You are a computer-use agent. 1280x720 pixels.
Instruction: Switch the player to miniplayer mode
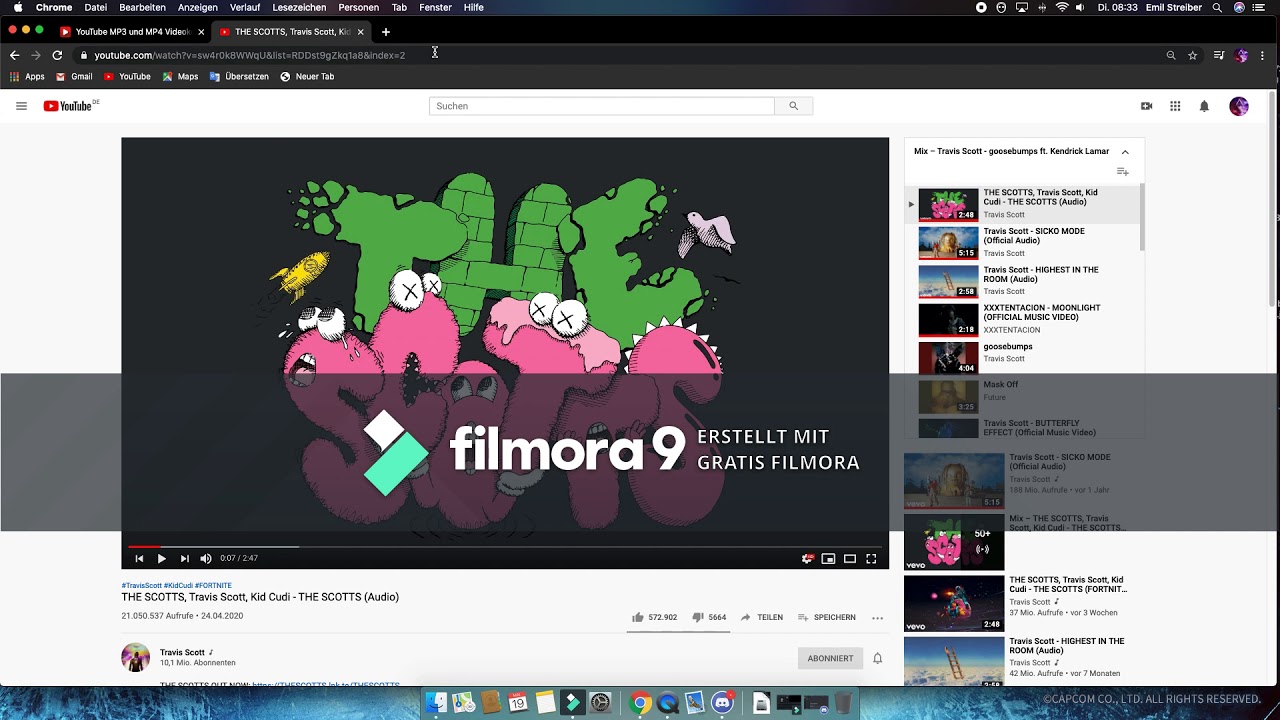pyautogui.click(x=828, y=559)
